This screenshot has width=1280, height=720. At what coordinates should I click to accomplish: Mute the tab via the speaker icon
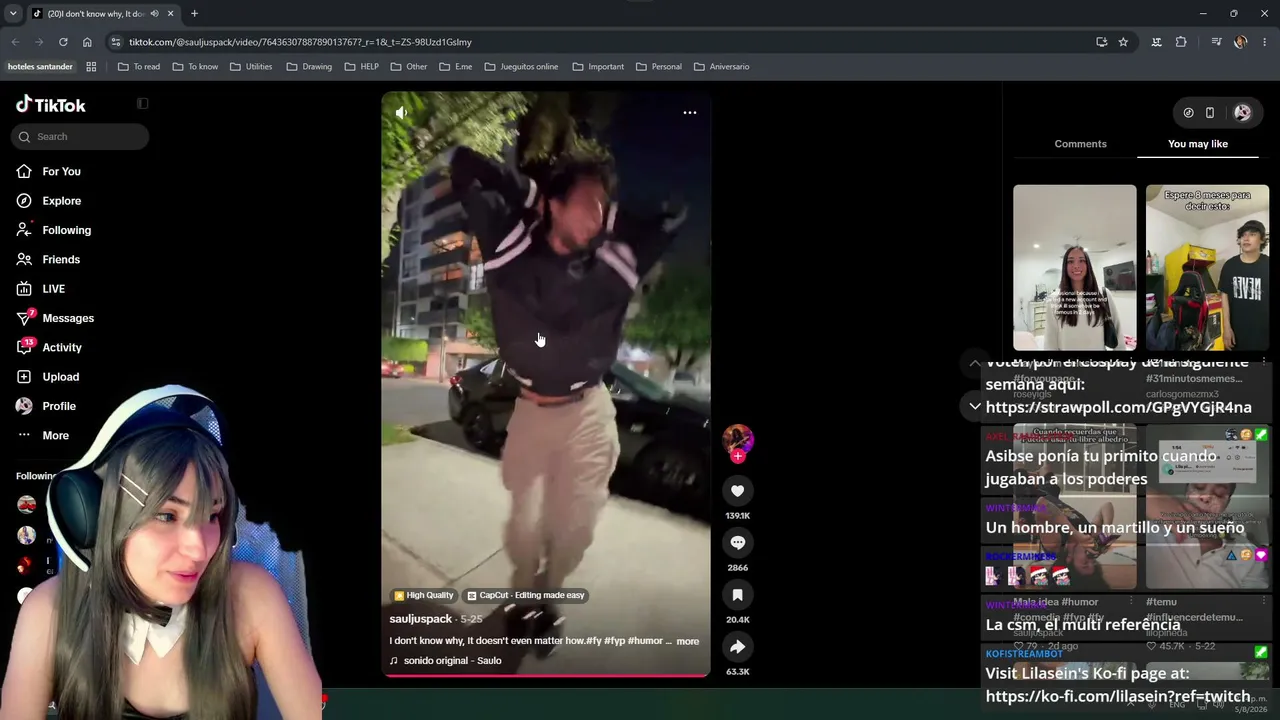coord(154,14)
